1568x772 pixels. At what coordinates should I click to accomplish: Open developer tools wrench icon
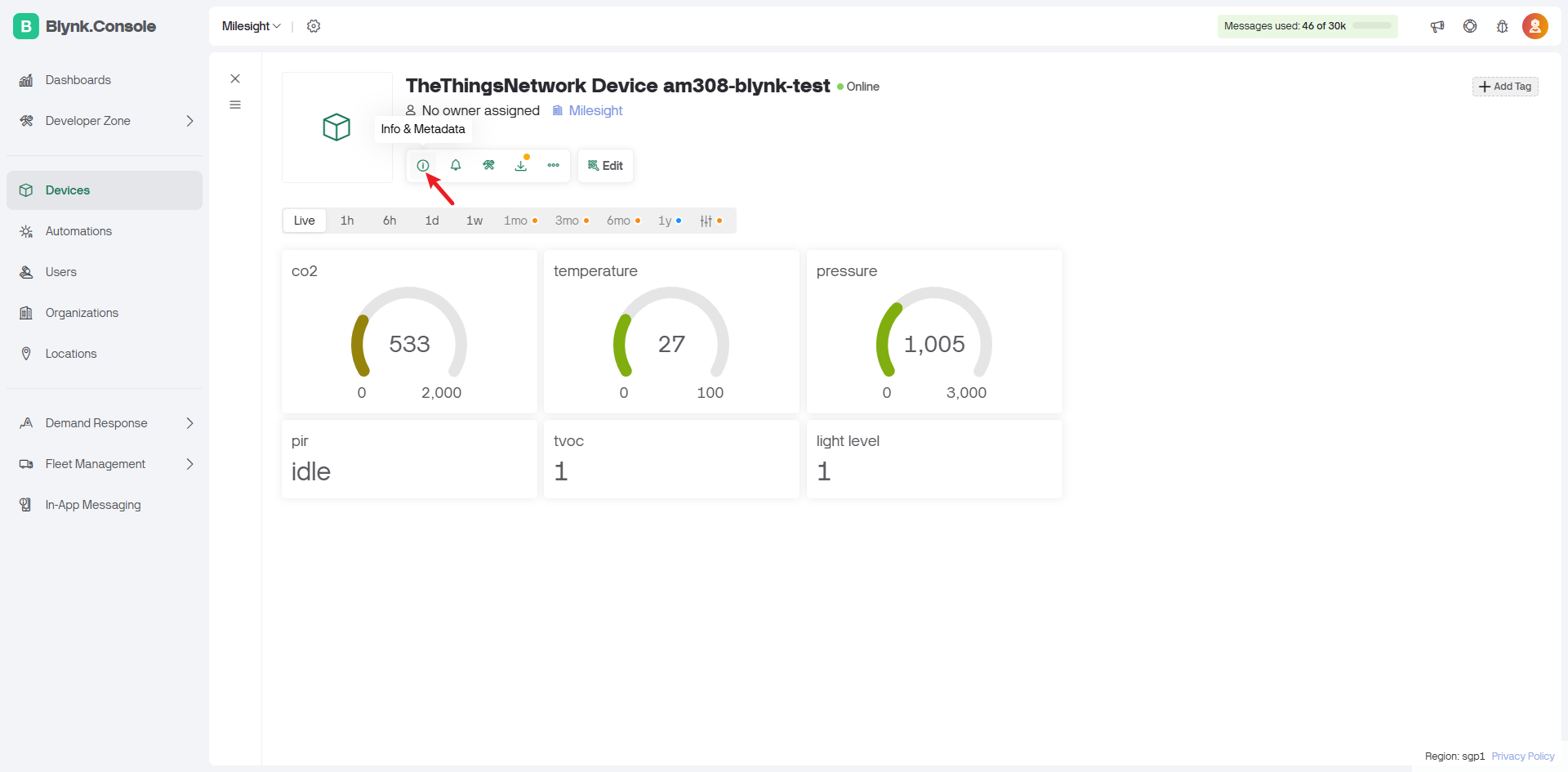point(488,165)
